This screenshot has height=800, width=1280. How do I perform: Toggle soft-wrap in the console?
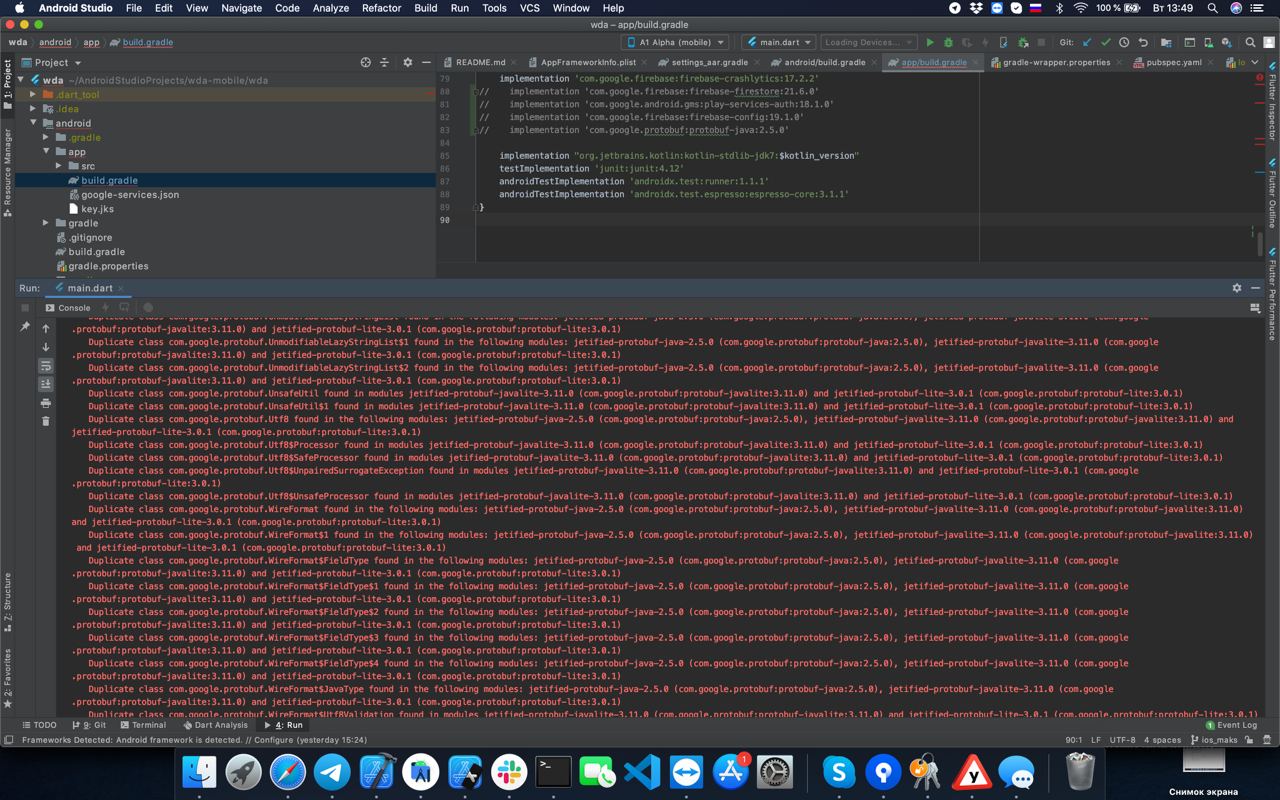point(46,366)
